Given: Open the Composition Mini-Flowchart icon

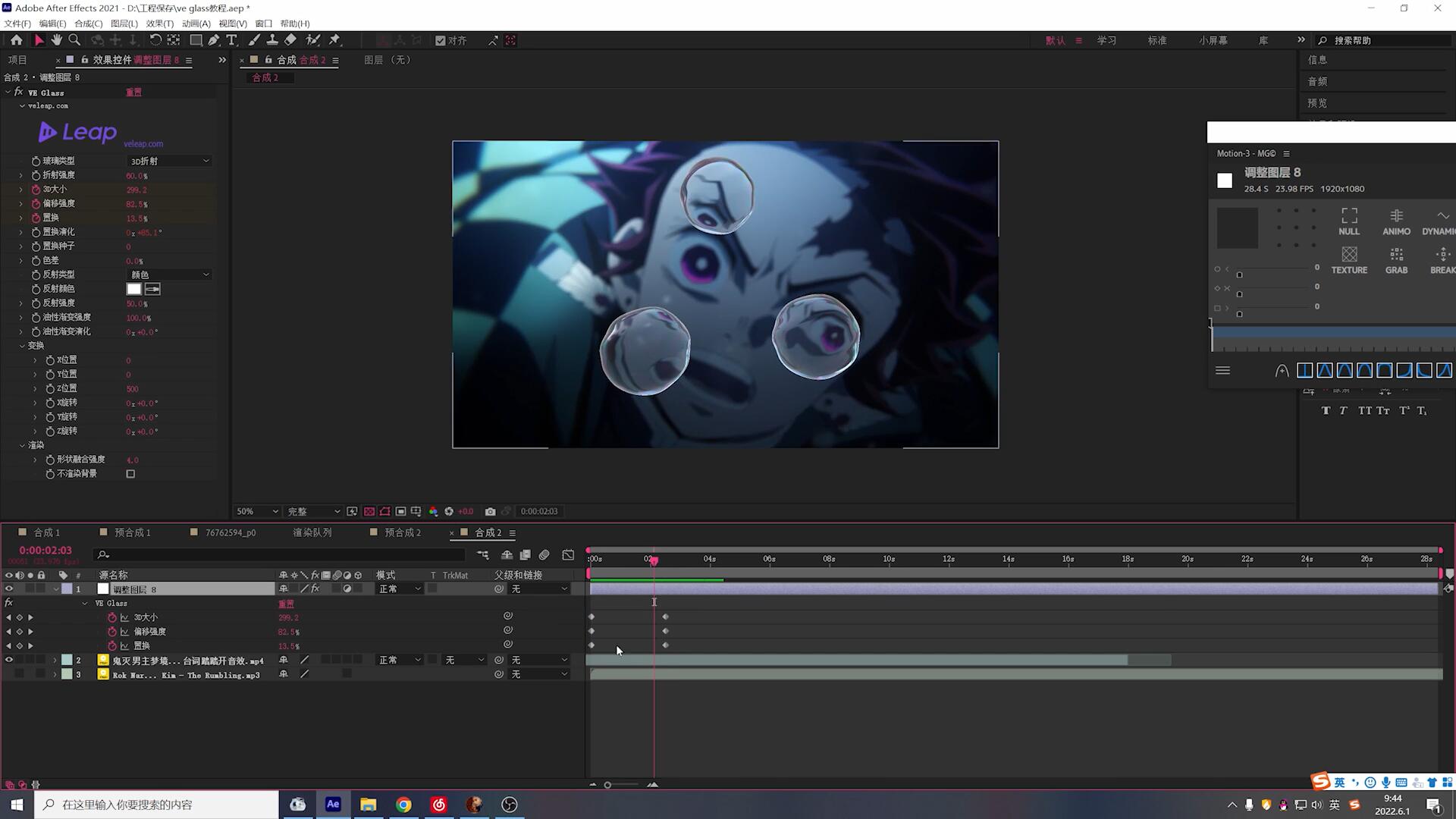Looking at the screenshot, I should [482, 555].
